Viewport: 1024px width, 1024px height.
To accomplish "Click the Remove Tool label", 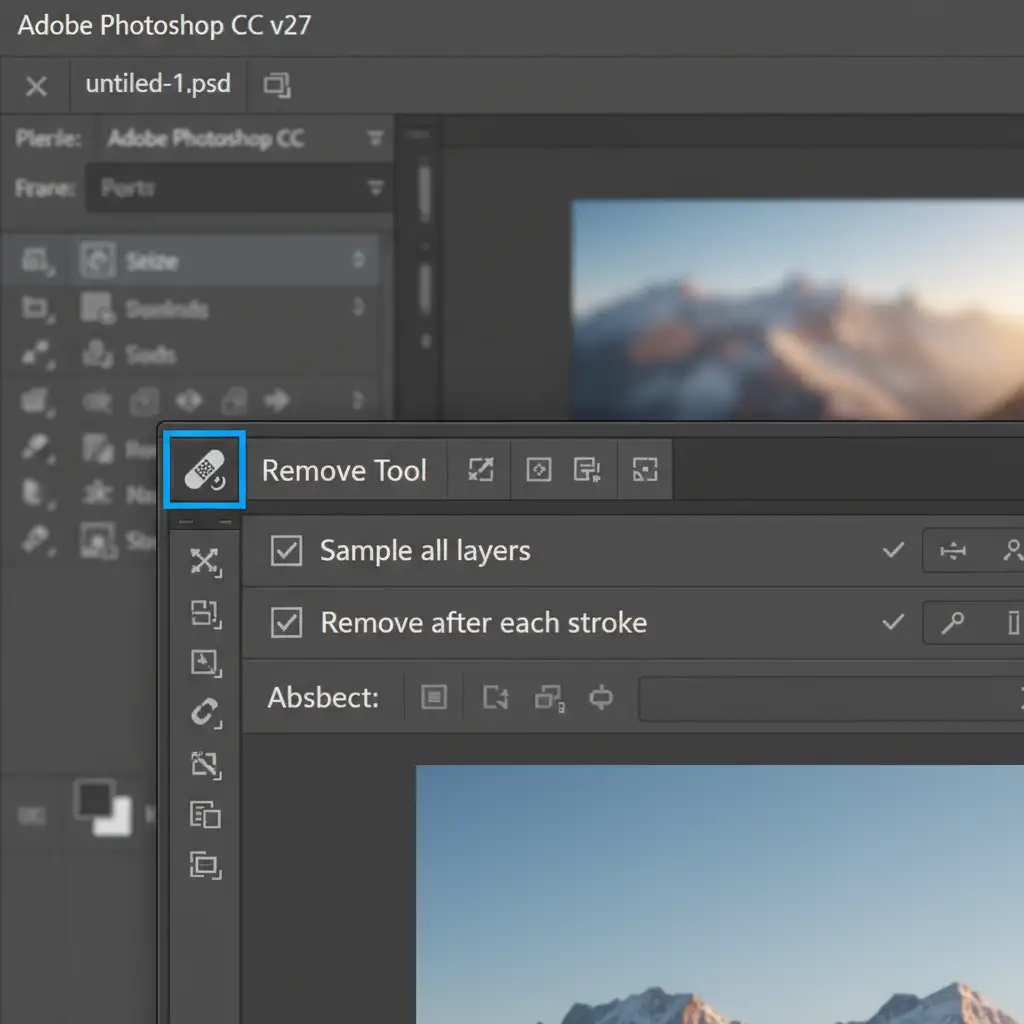I will click(344, 471).
